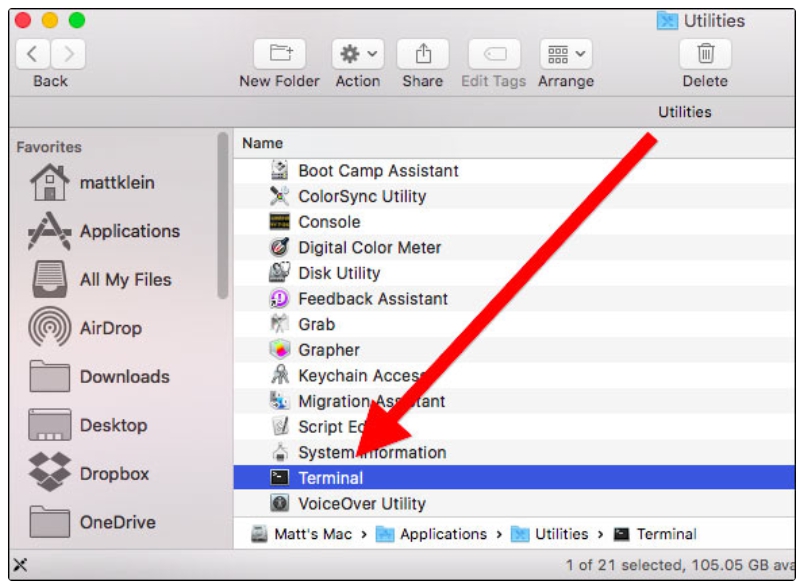Select VoiceOver Utility in list

(361, 504)
